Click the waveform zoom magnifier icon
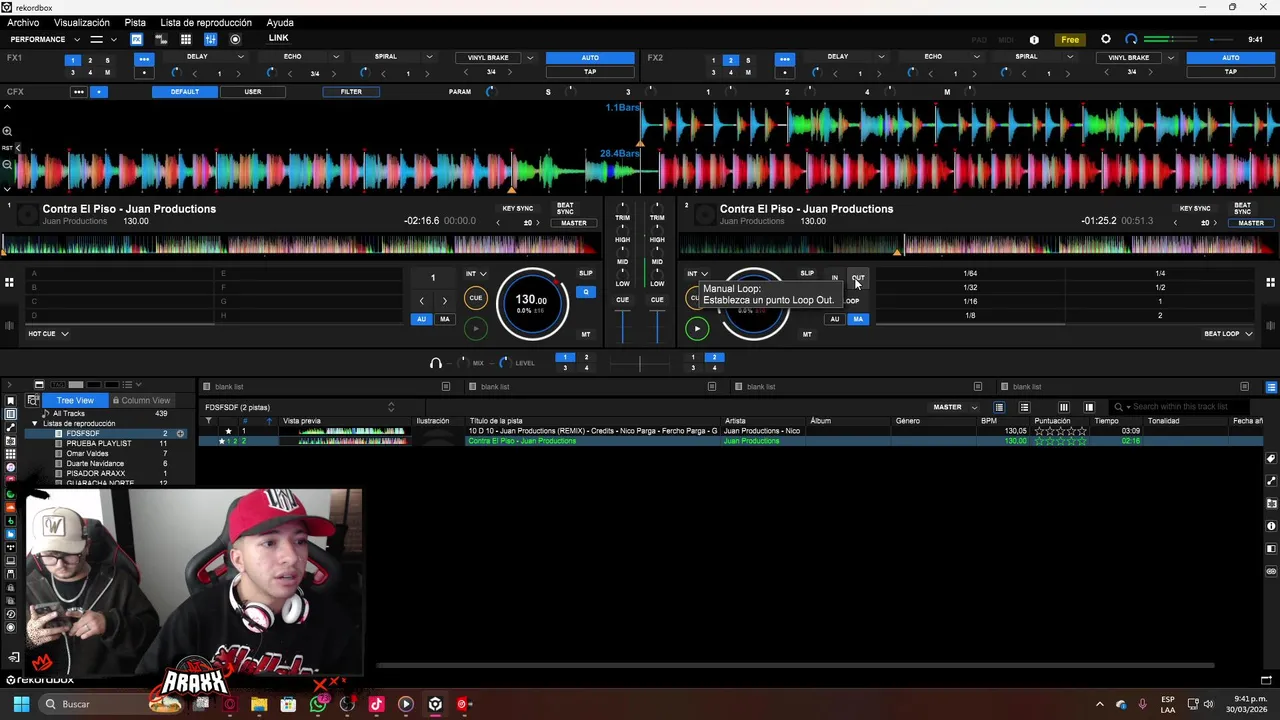 [7, 131]
